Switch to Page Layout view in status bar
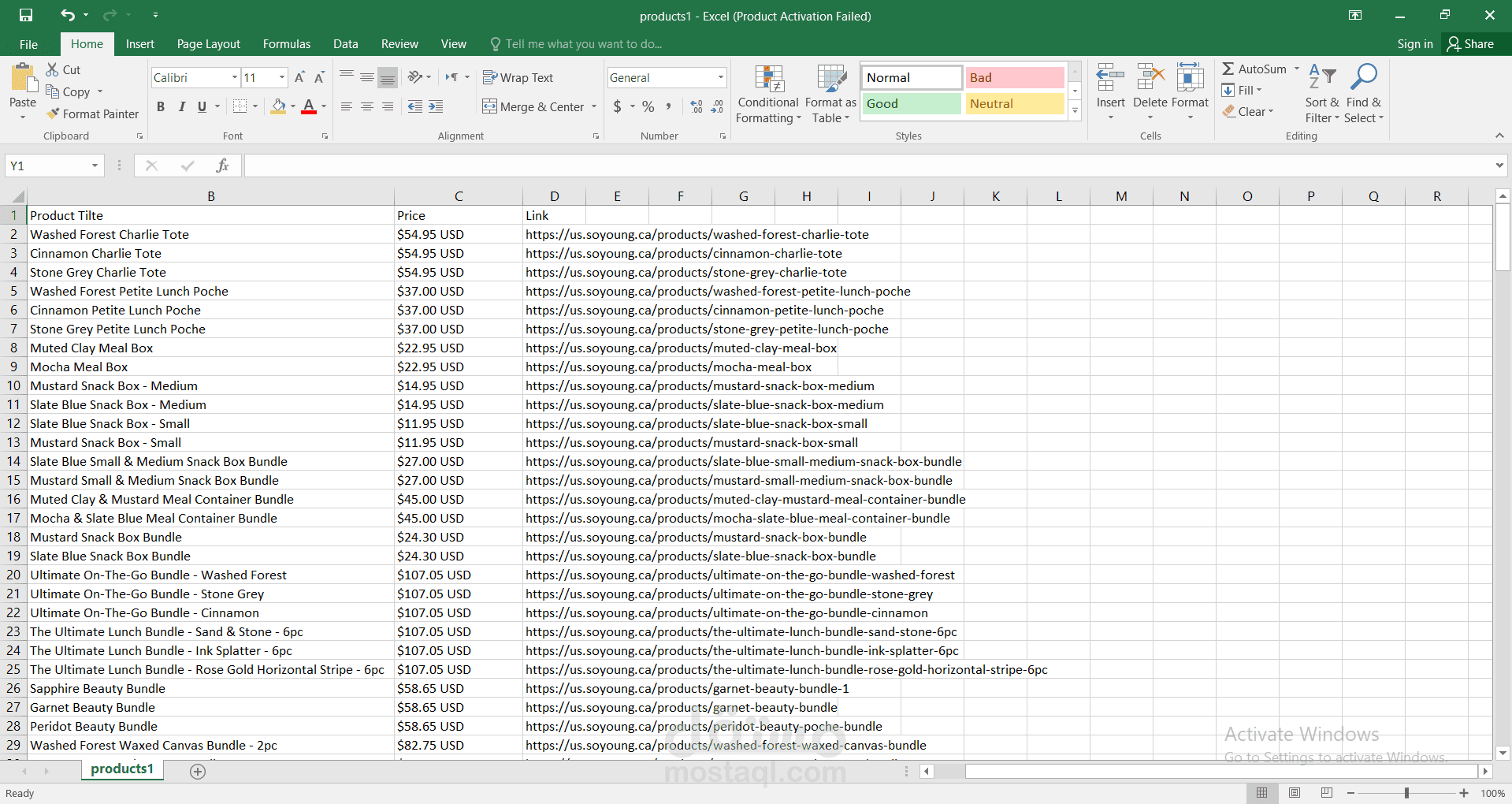1512x804 pixels. point(1295,793)
